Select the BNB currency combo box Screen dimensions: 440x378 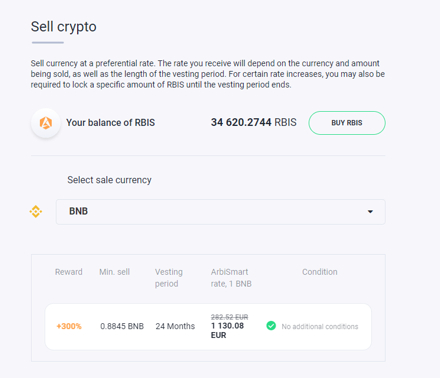(x=221, y=212)
